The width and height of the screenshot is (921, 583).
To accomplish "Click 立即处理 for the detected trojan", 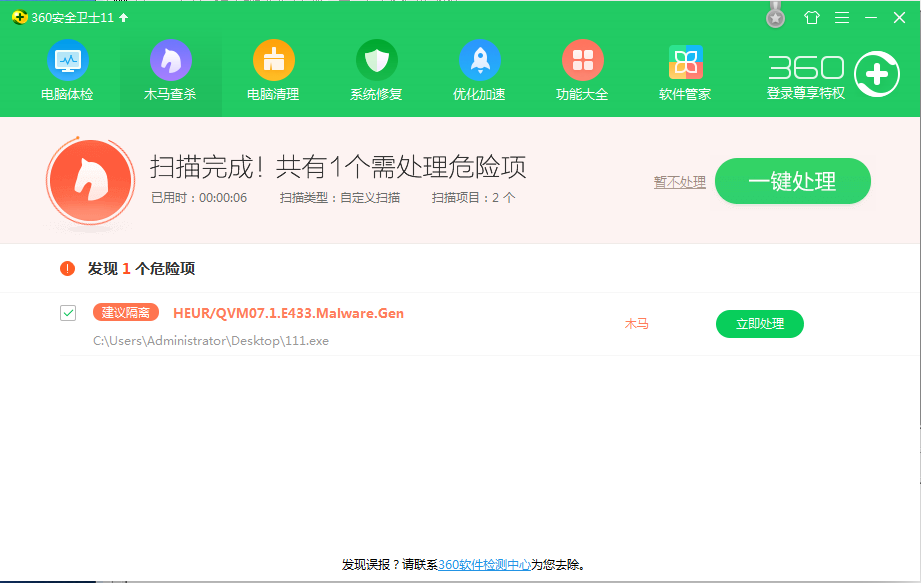I will pos(759,324).
